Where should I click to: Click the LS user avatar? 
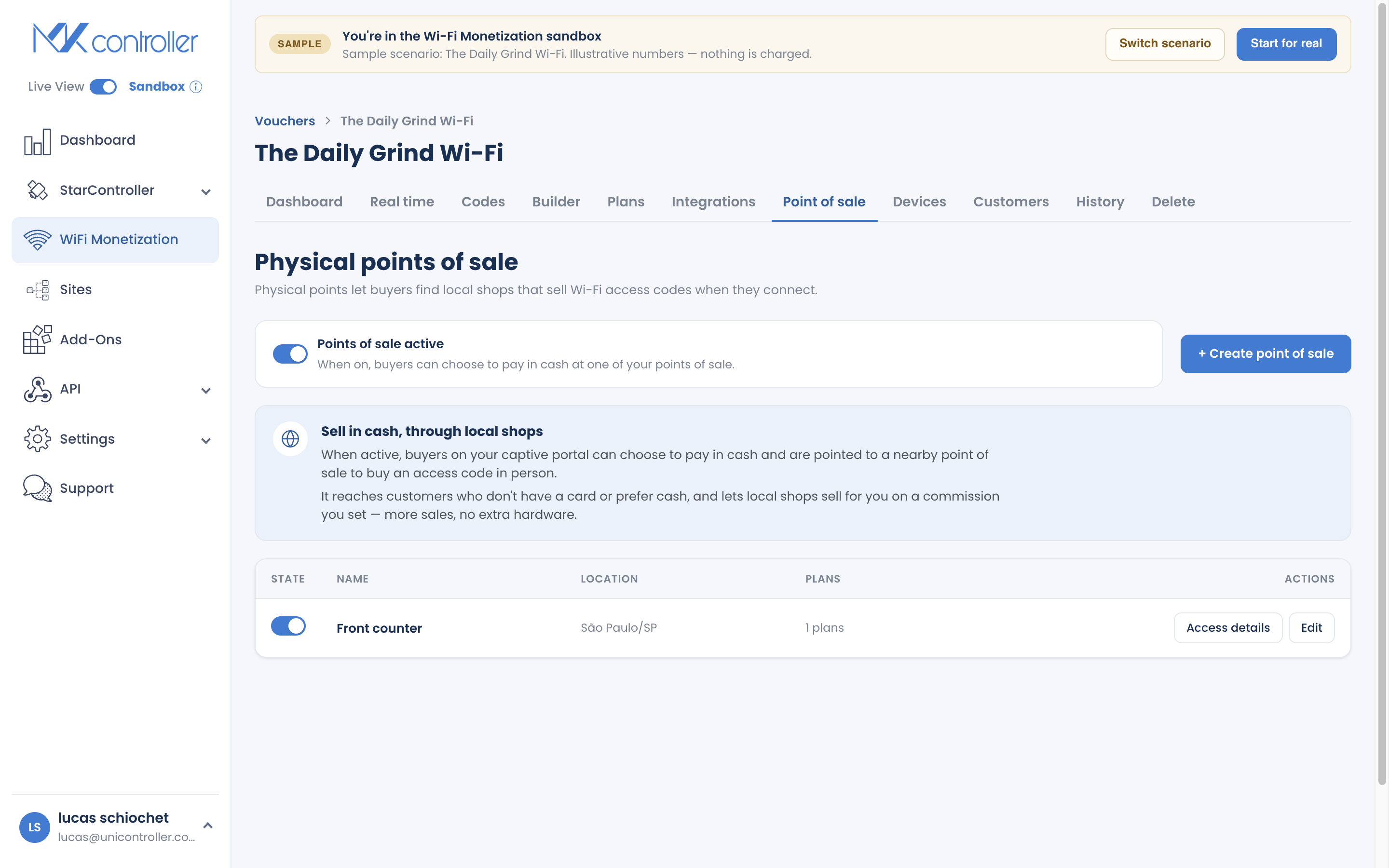pyautogui.click(x=34, y=827)
